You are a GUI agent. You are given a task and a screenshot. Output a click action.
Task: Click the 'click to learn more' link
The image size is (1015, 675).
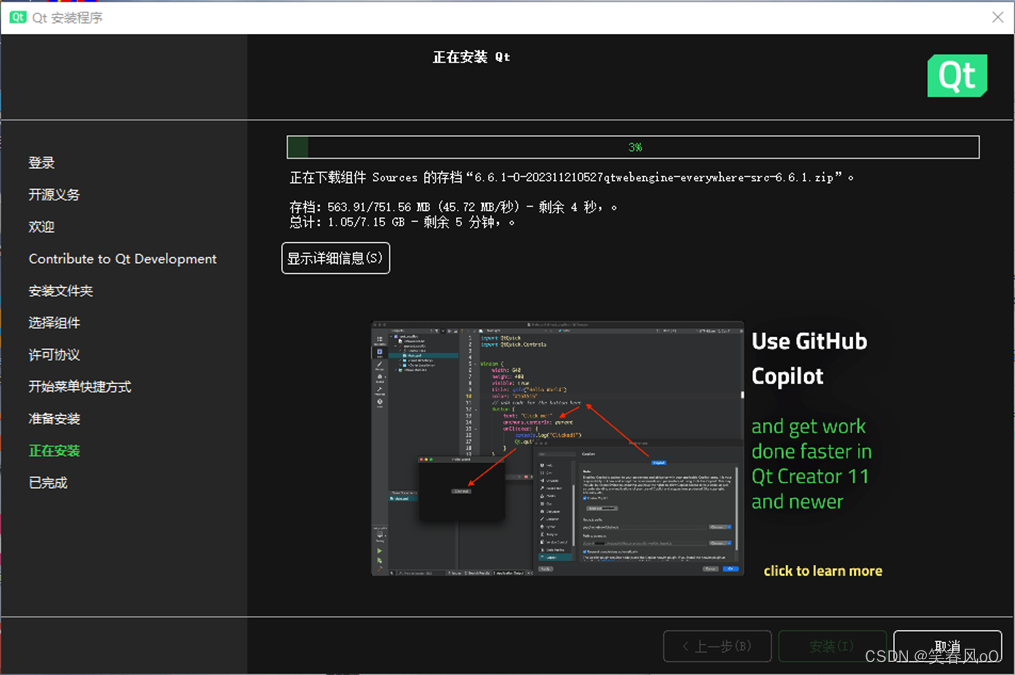coord(823,571)
